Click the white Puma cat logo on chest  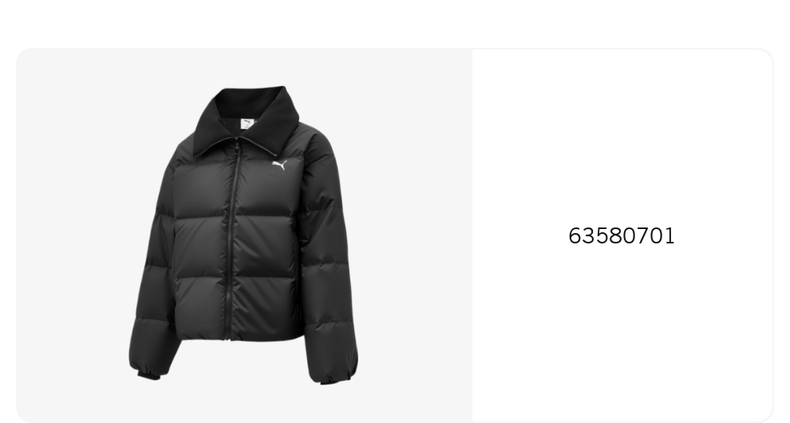[x=280, y=165]
